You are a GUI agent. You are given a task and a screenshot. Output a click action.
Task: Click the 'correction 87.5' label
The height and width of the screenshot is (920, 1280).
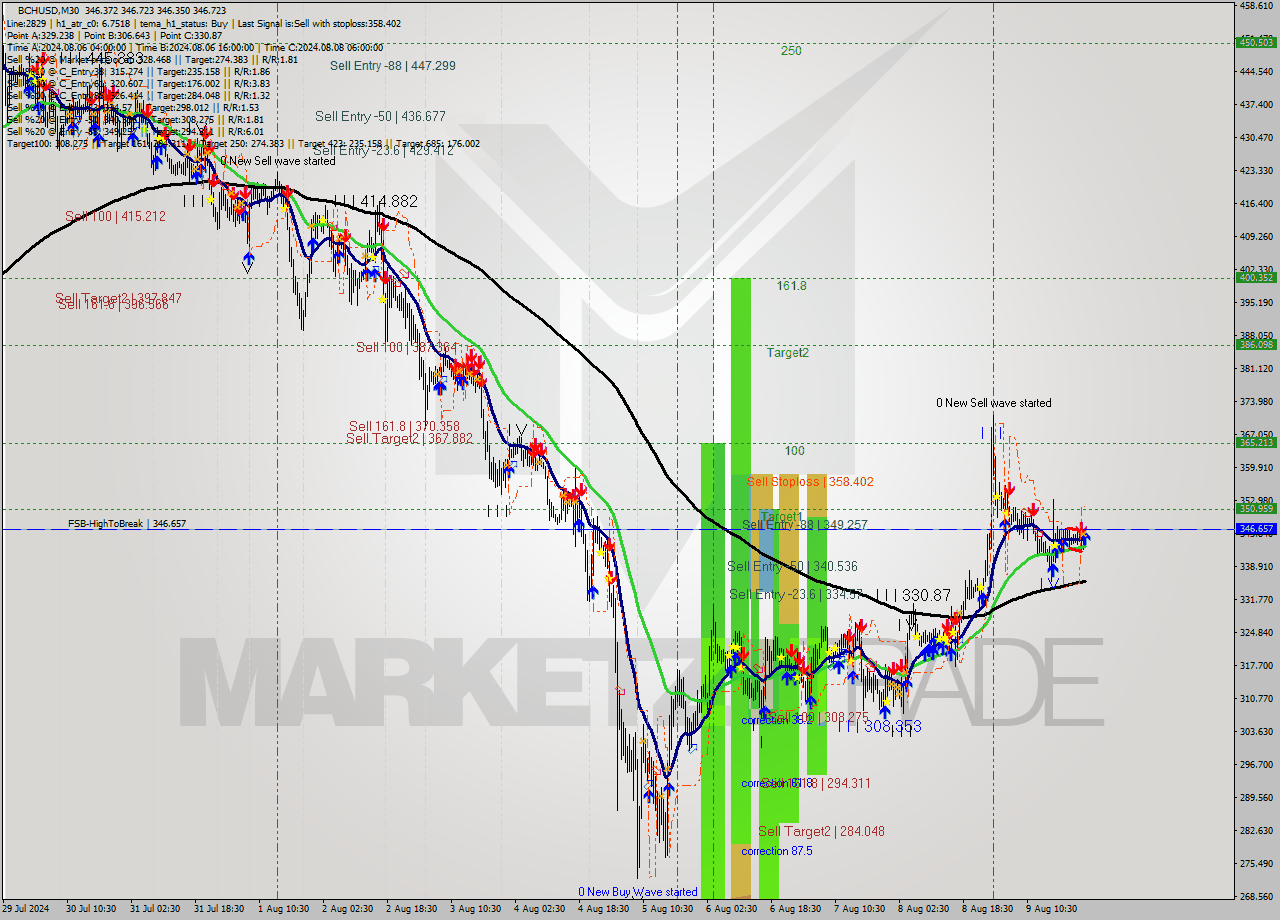pyautogui.click(x=777, y=851)
